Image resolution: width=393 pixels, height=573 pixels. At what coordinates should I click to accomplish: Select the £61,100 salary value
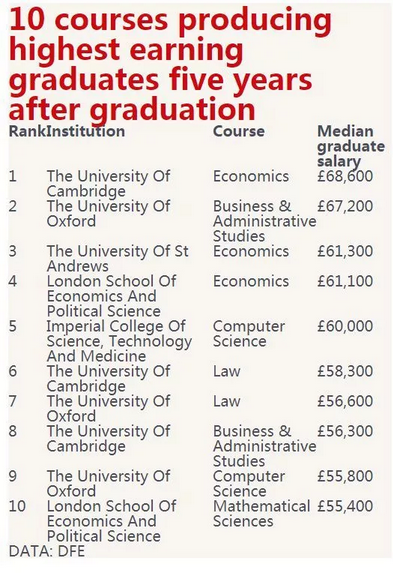pos(345,281)
